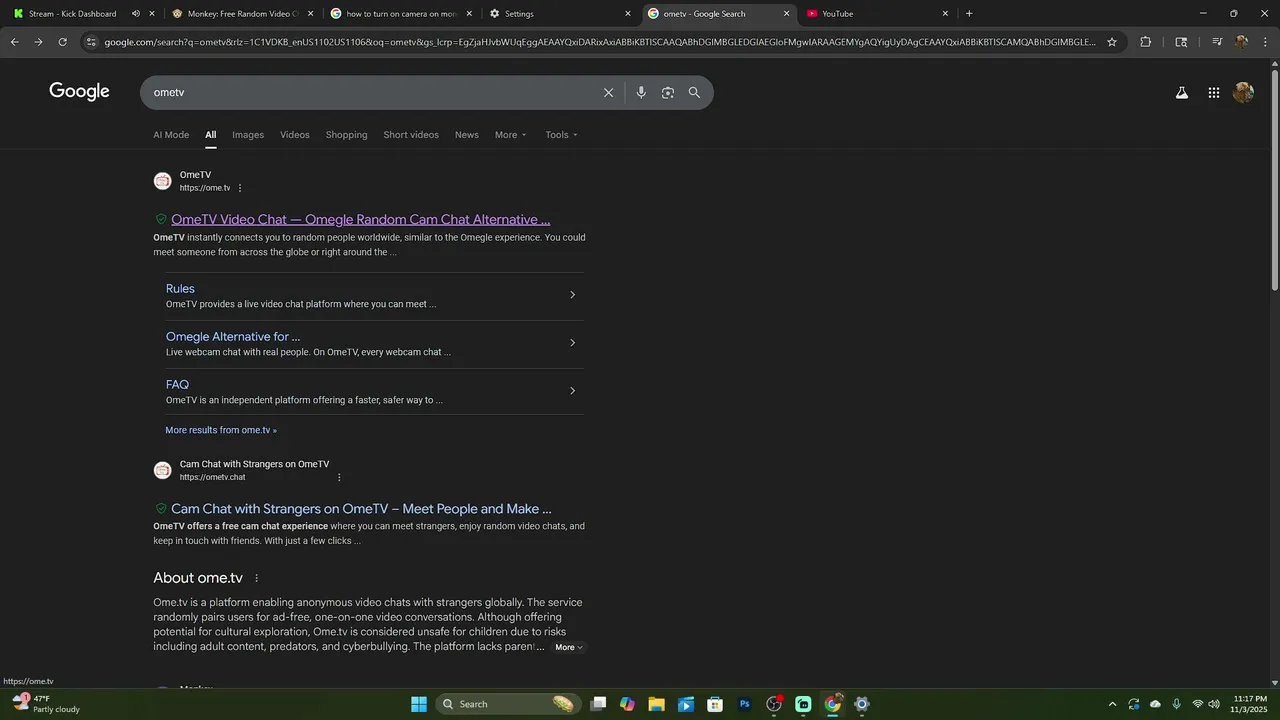Switch to Images results

248,135
